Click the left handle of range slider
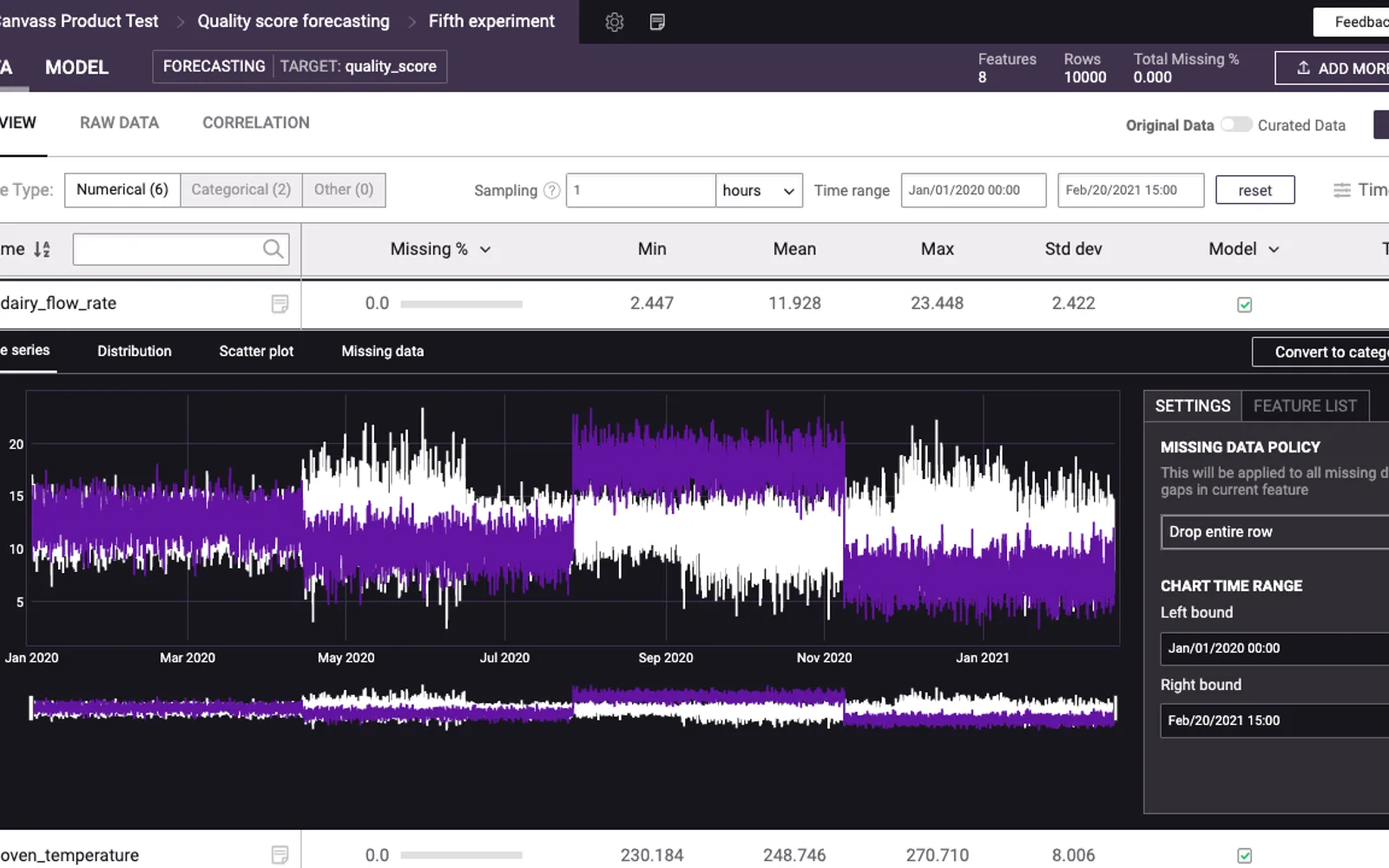The height and width of the screenshot is (868, 1389). [x=31, y=708]
